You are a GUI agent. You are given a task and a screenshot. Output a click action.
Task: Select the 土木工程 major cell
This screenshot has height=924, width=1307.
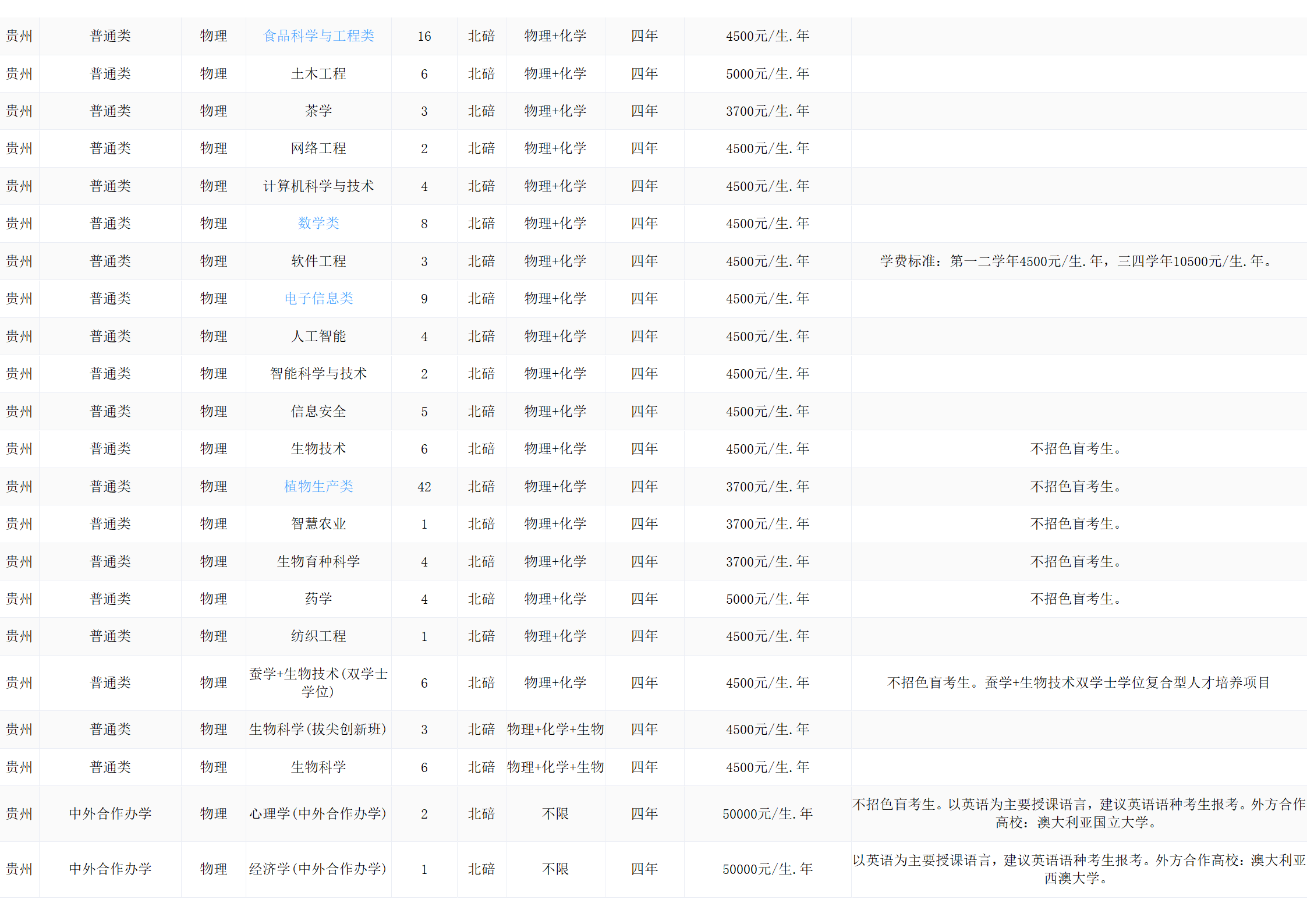[318, 74]
